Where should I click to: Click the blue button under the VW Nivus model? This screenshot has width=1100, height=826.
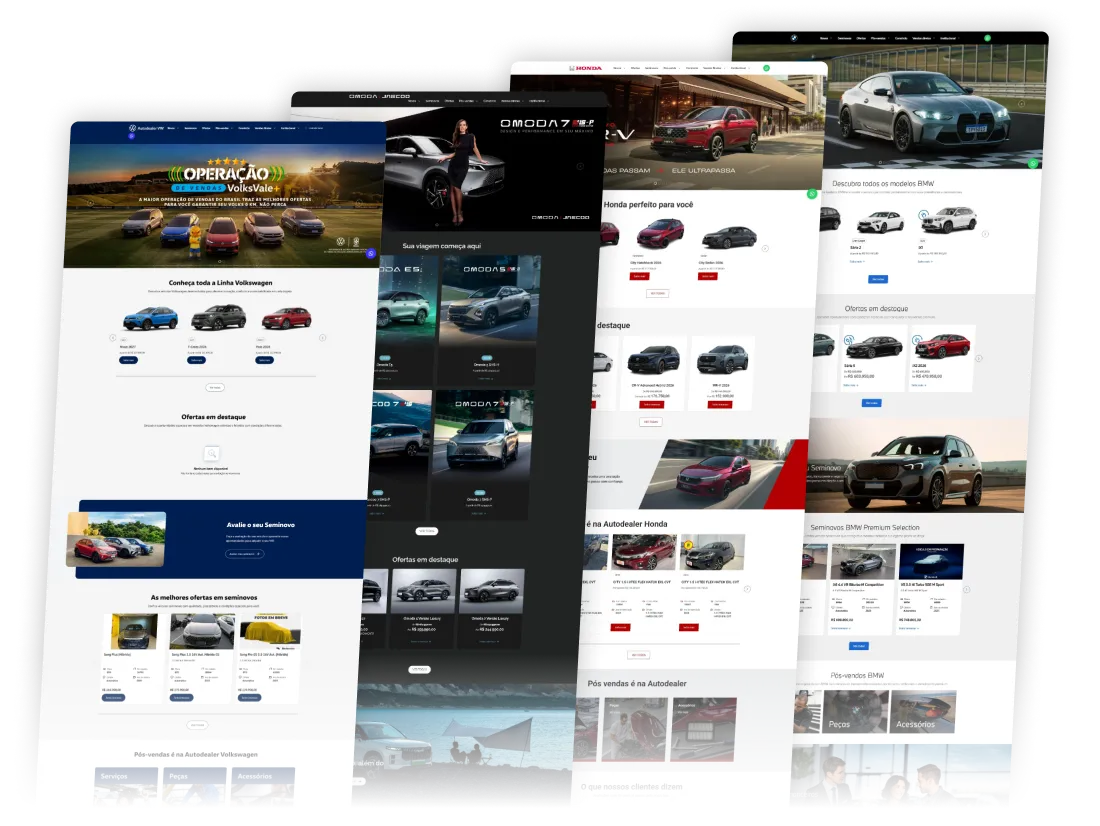128,360
